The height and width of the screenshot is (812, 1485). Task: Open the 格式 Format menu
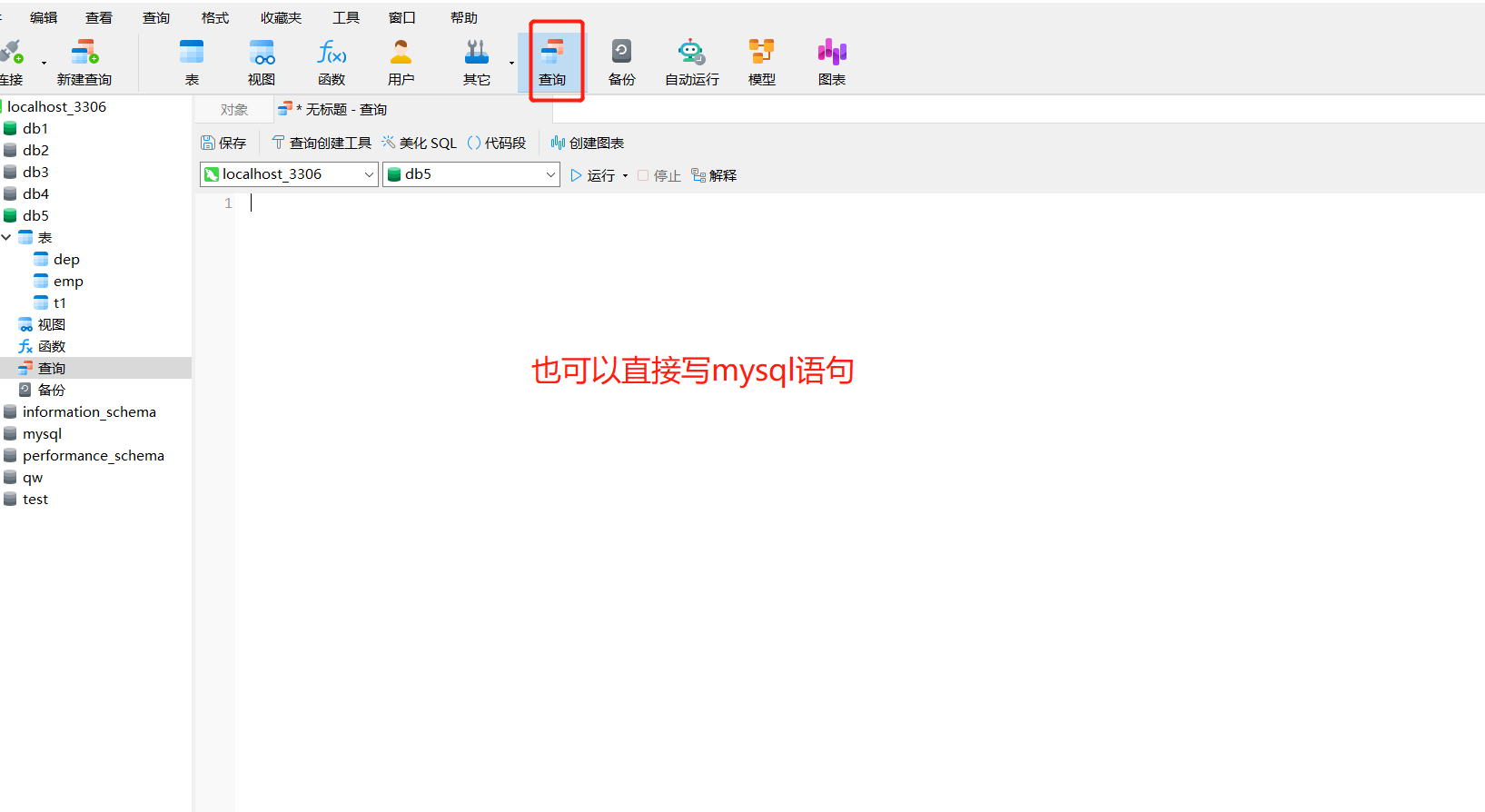pyautogui.click(x=215, y=17)
